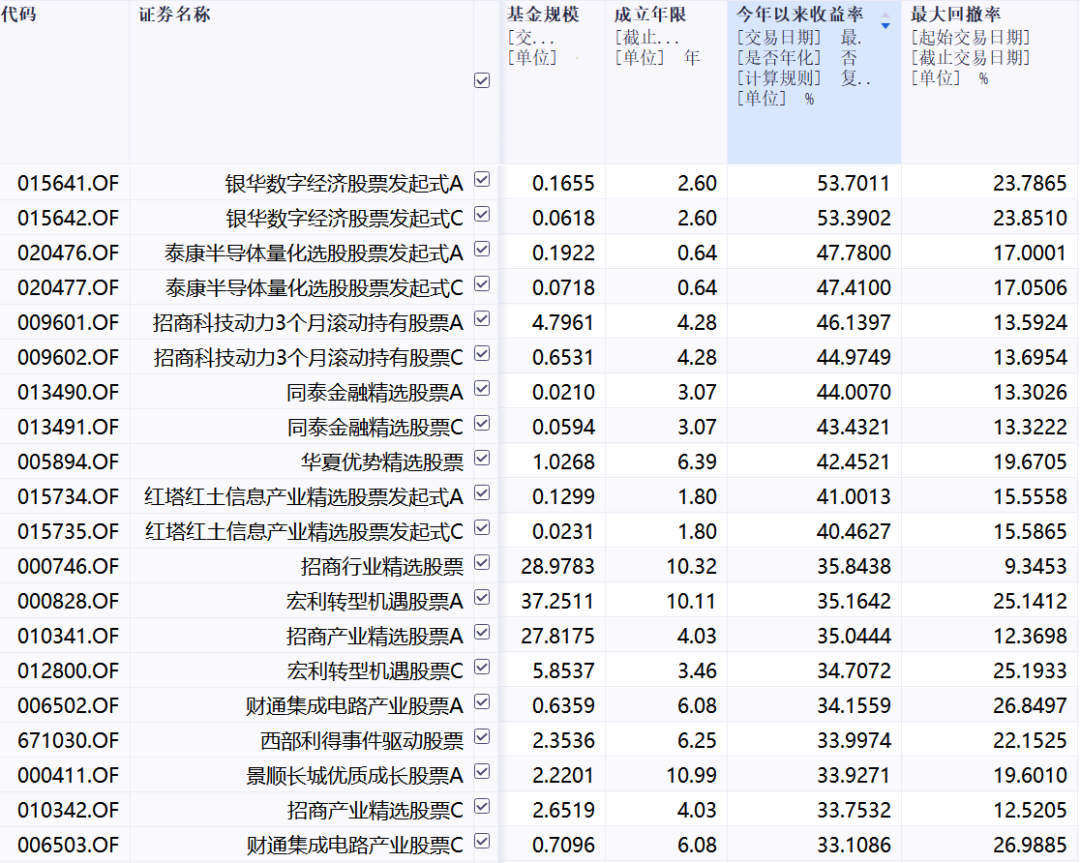
Task: Click year-to-date return value 42.4521
Action: [854, 462]
